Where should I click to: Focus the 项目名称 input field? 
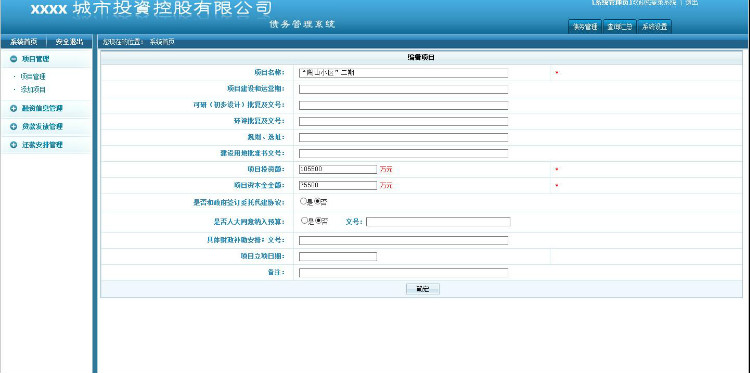403,73
